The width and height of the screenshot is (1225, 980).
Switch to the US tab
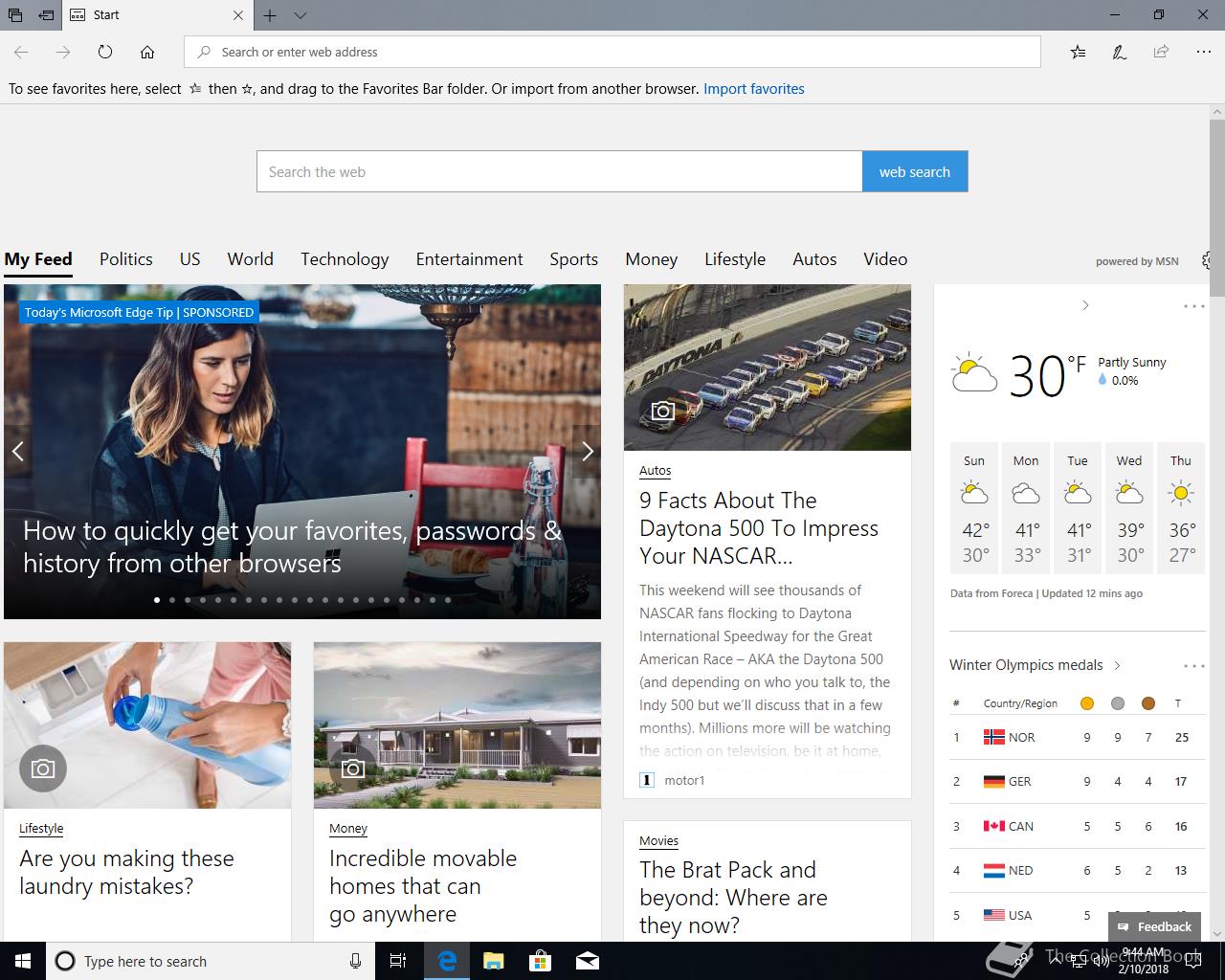[x=189, y=259]
